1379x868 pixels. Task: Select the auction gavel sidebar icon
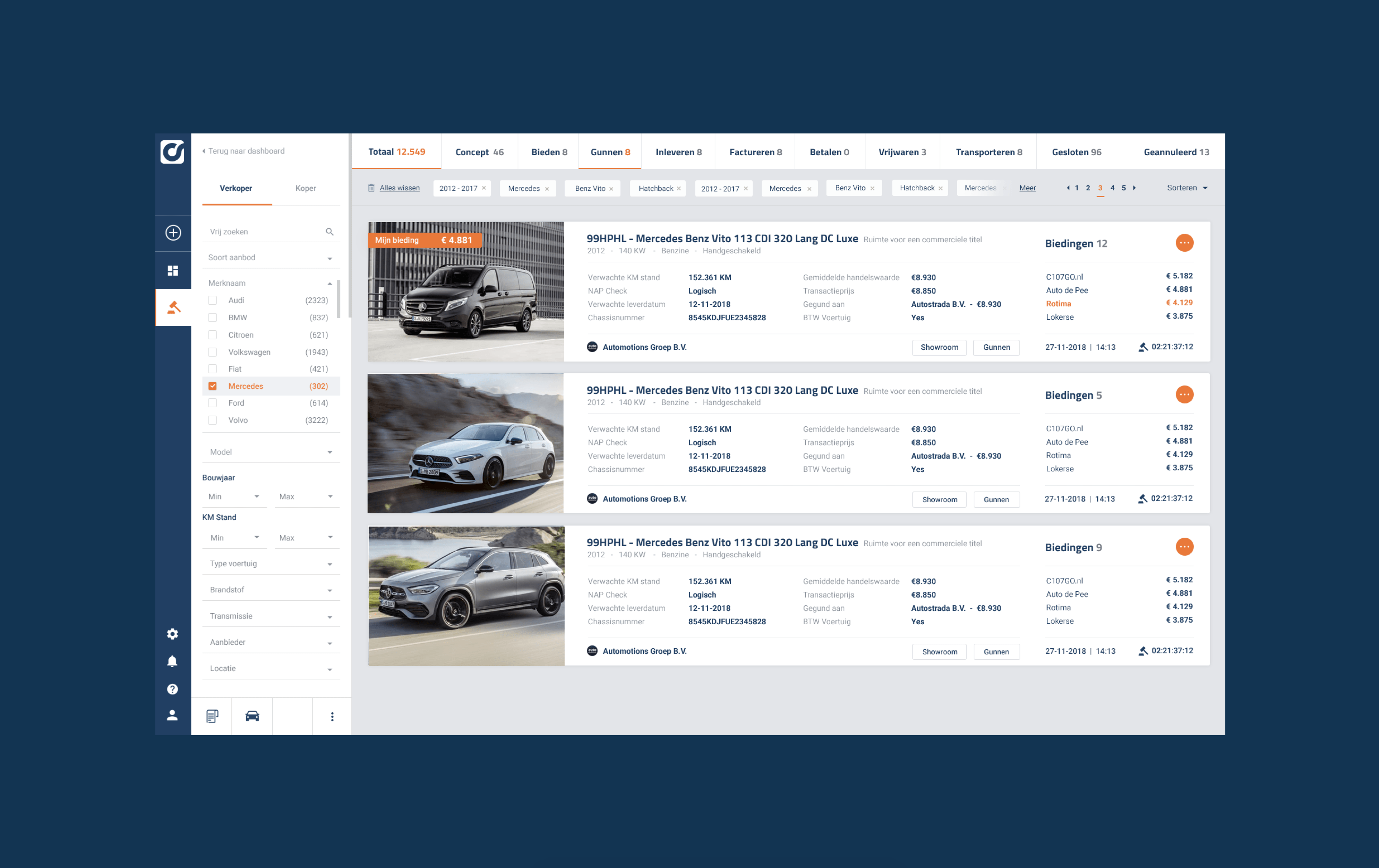pyautogui.click(x=173, y=308)
